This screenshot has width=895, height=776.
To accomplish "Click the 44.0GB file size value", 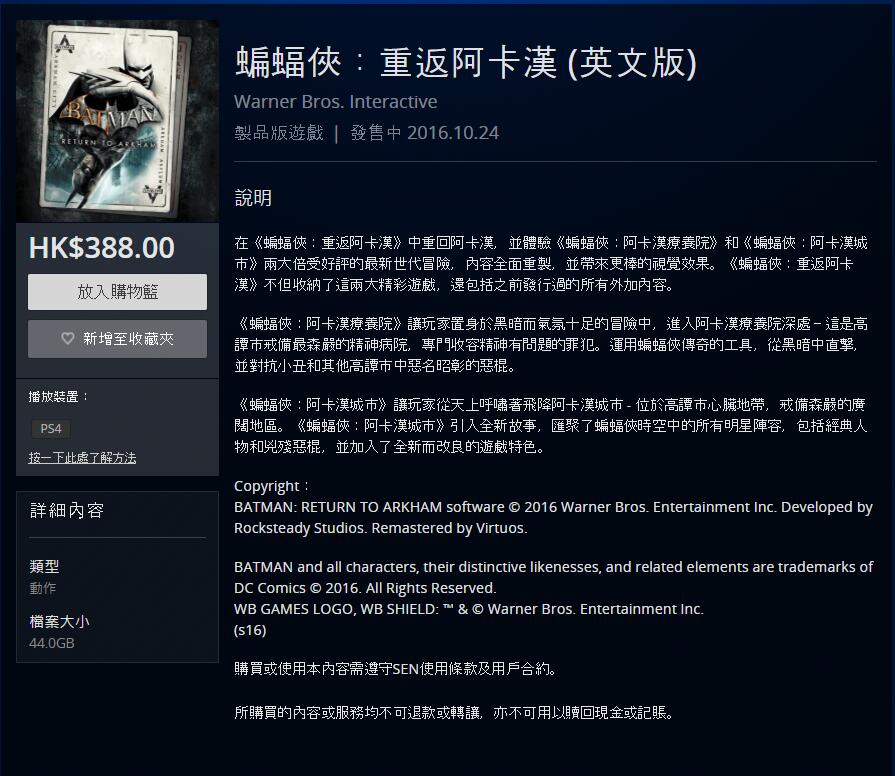I will pos(52,643).
